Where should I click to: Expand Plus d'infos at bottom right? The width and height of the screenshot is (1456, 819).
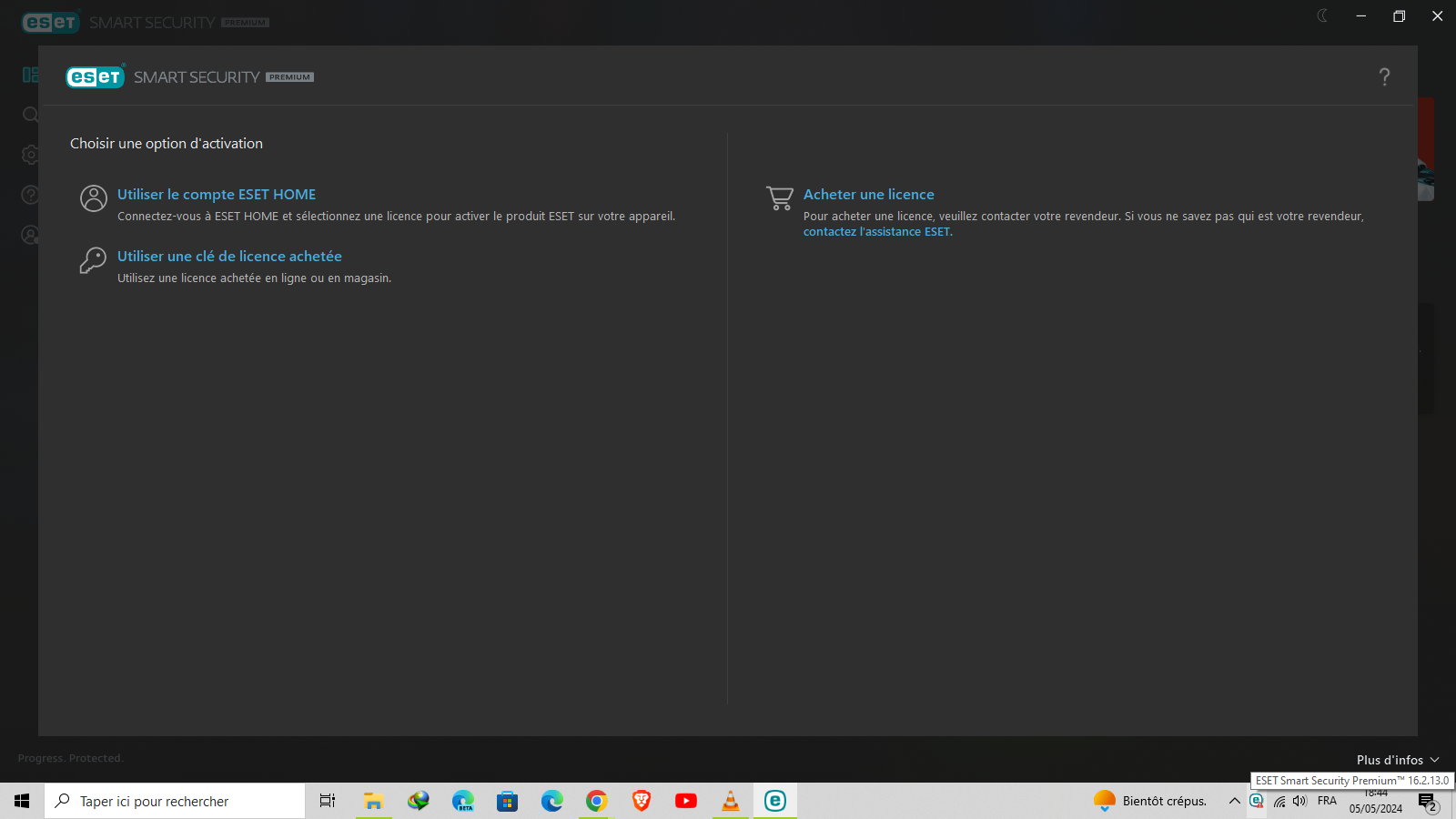(x=1398, y=760)
